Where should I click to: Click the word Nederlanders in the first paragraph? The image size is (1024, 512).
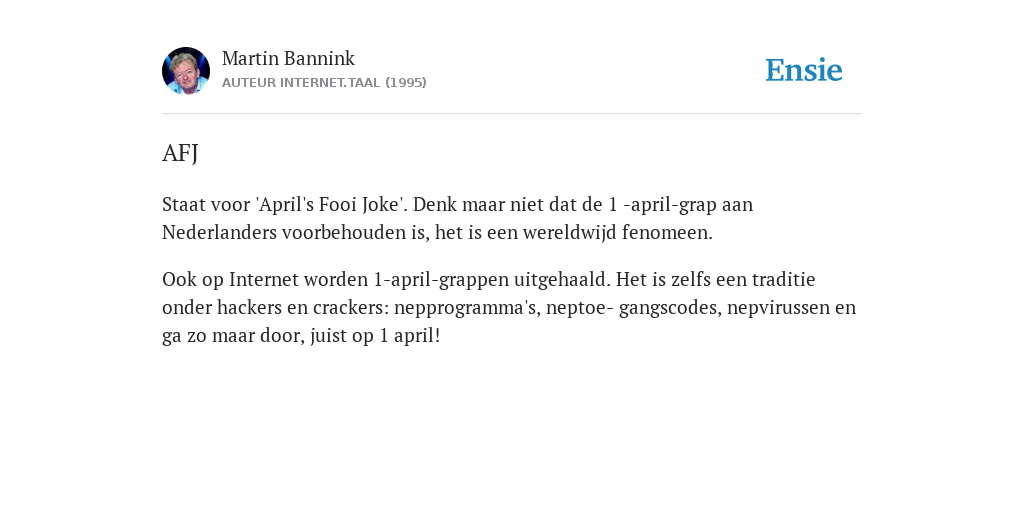tap(219, 232)
